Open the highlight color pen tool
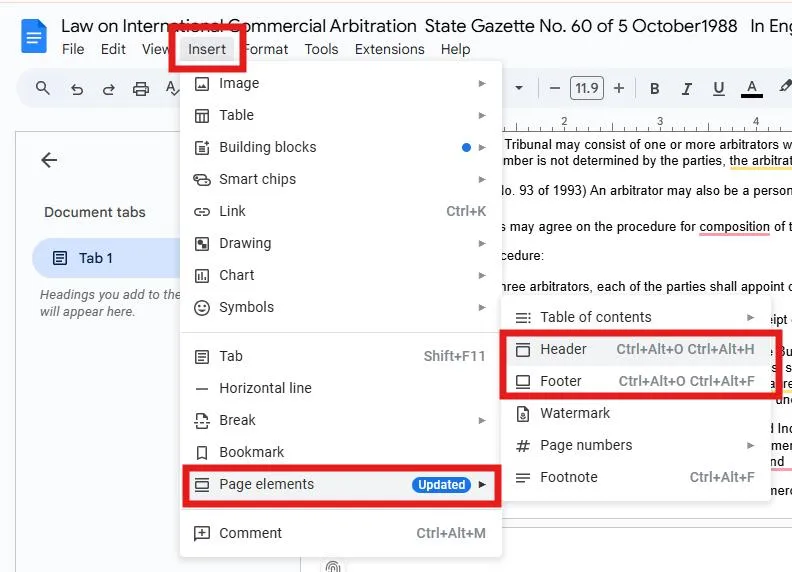 784,87
